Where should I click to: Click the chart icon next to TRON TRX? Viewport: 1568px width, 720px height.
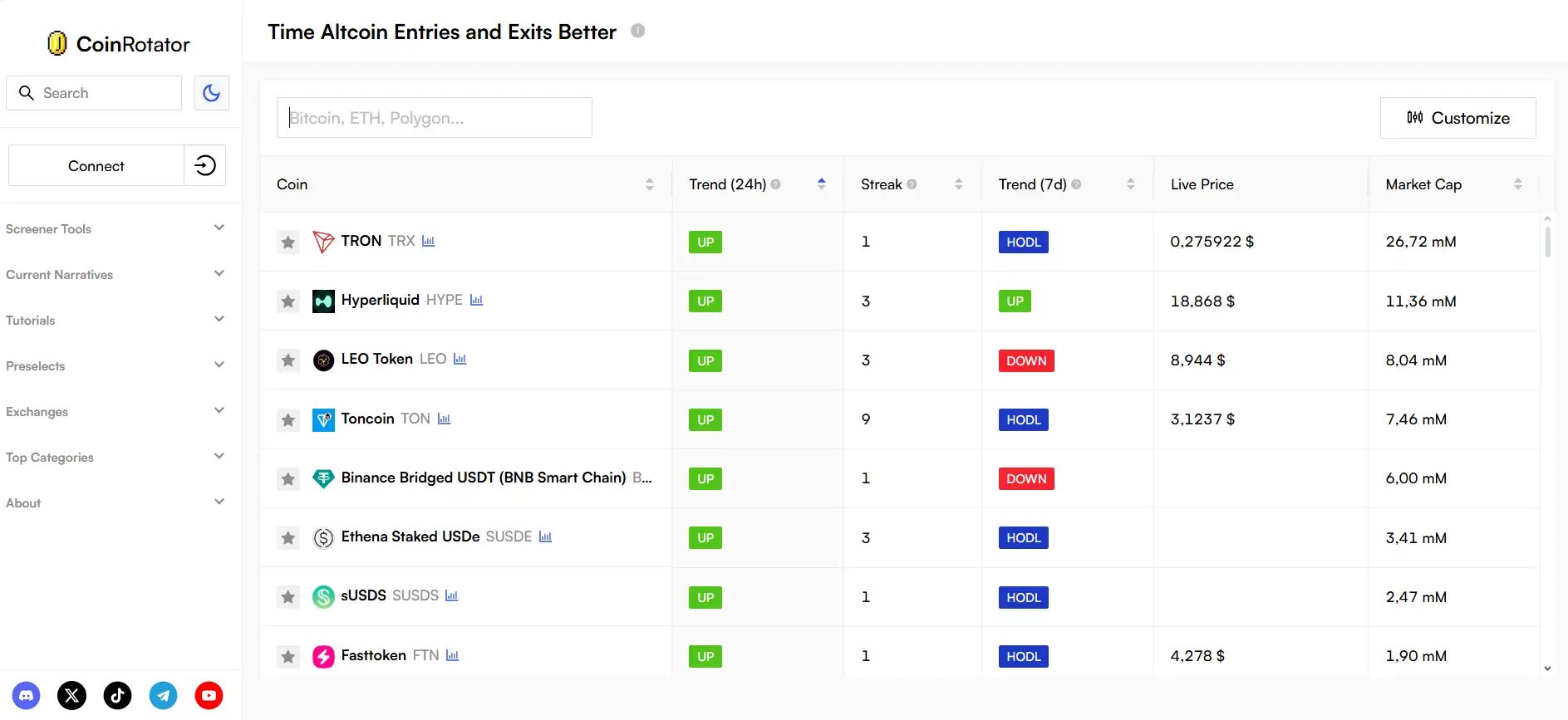[x=429, y=241]
